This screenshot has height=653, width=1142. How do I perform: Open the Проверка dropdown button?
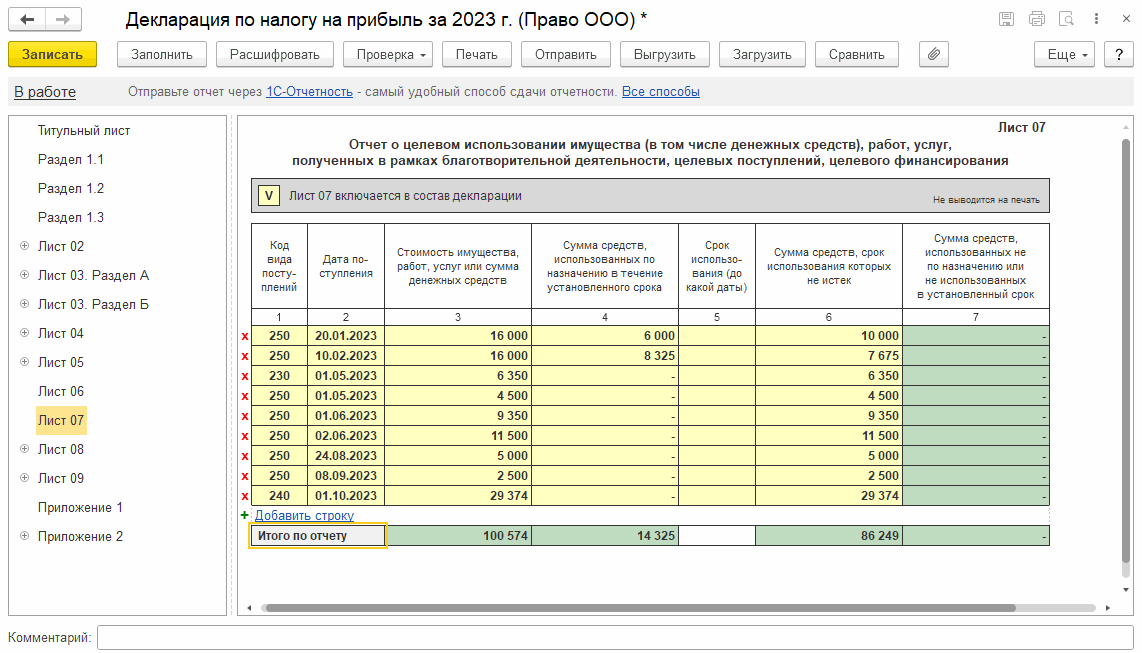pos(388,55)
